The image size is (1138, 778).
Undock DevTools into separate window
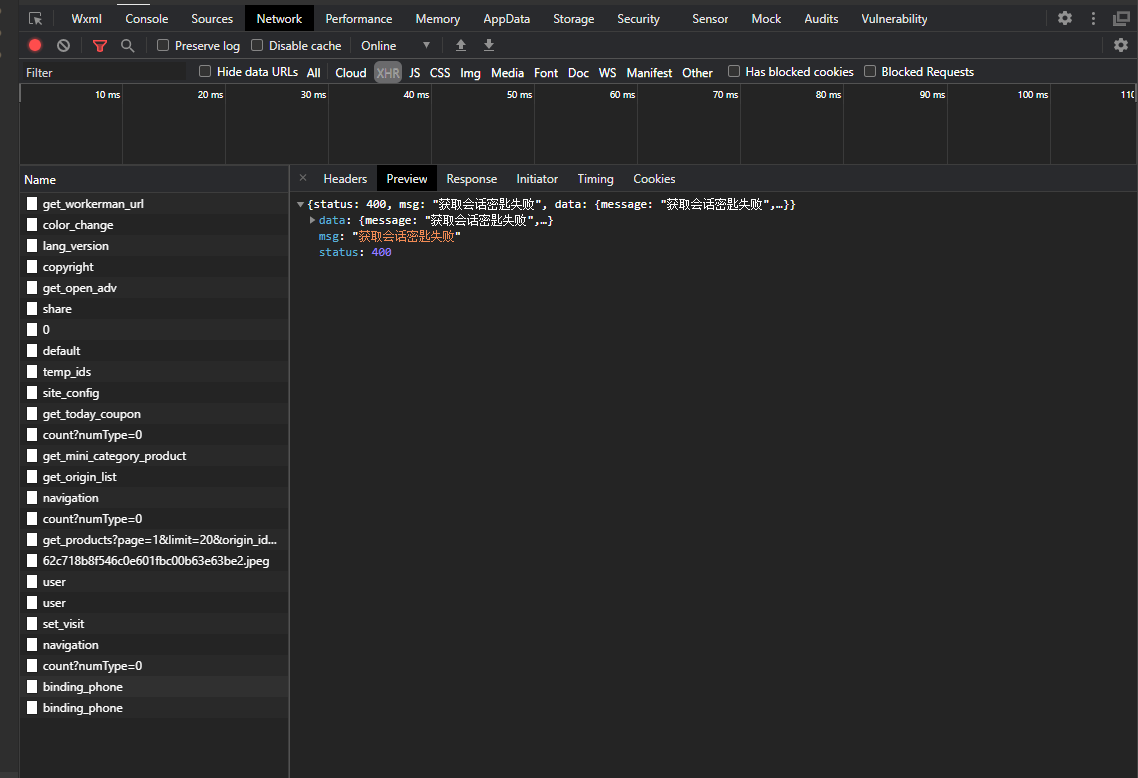[1121, 19]
